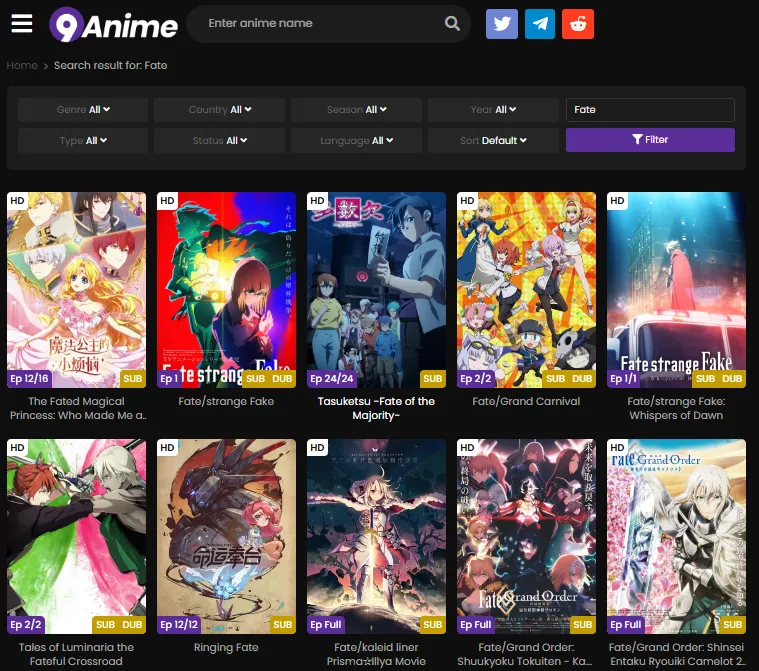759x671 pixels.
Task: Open the hamburger menu icon
Action: coord(22,23)
